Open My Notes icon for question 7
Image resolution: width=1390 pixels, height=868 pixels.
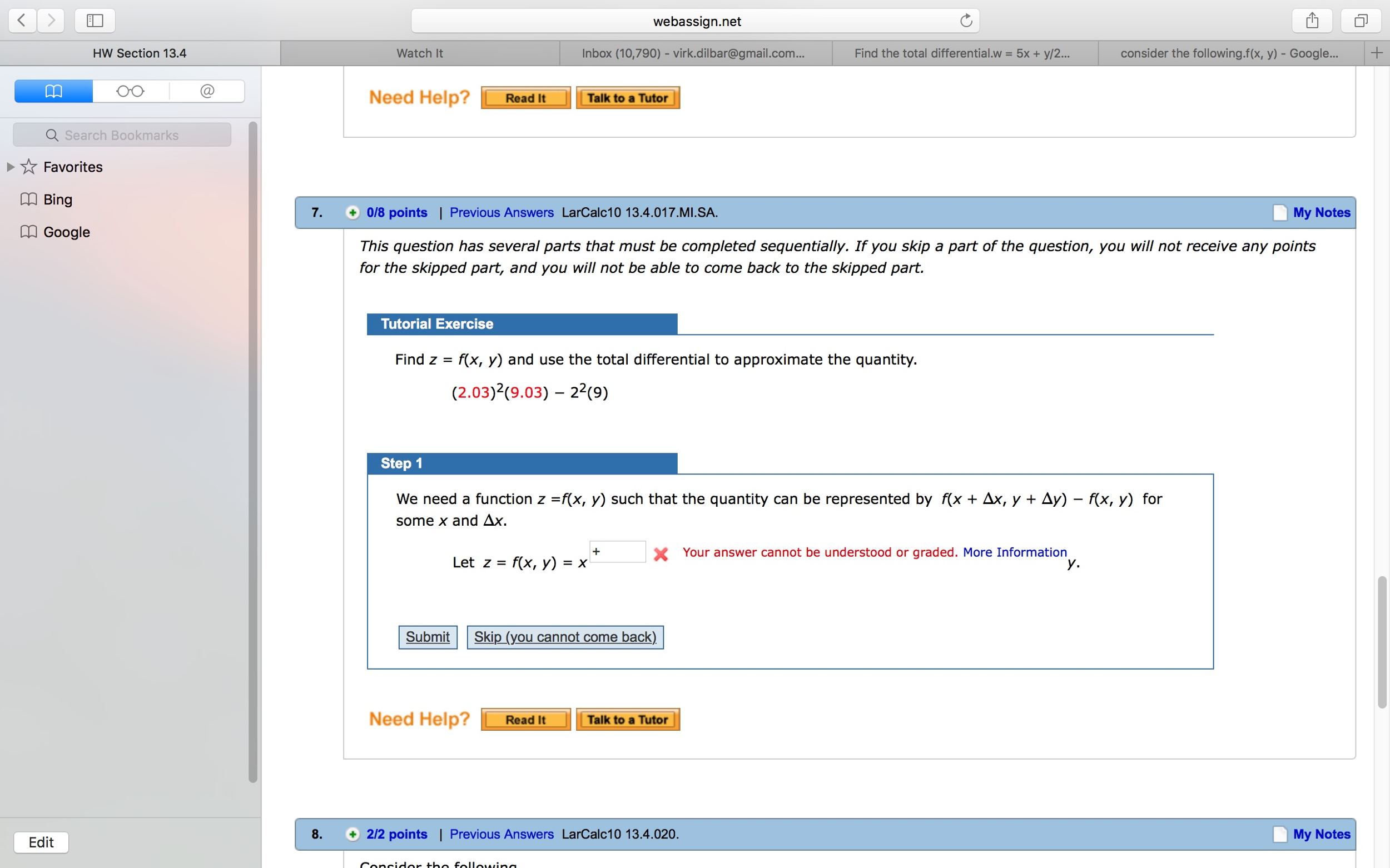[1280, 212]
